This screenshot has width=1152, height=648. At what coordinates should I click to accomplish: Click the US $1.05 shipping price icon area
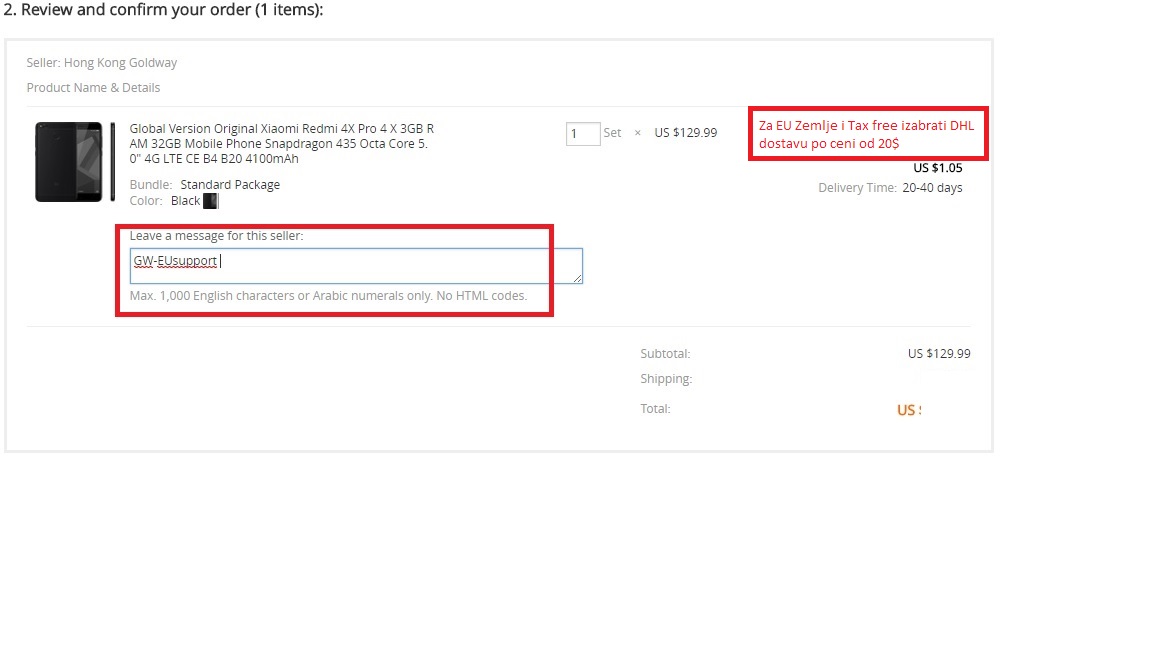pyautogui.click(x=937, y=167)
